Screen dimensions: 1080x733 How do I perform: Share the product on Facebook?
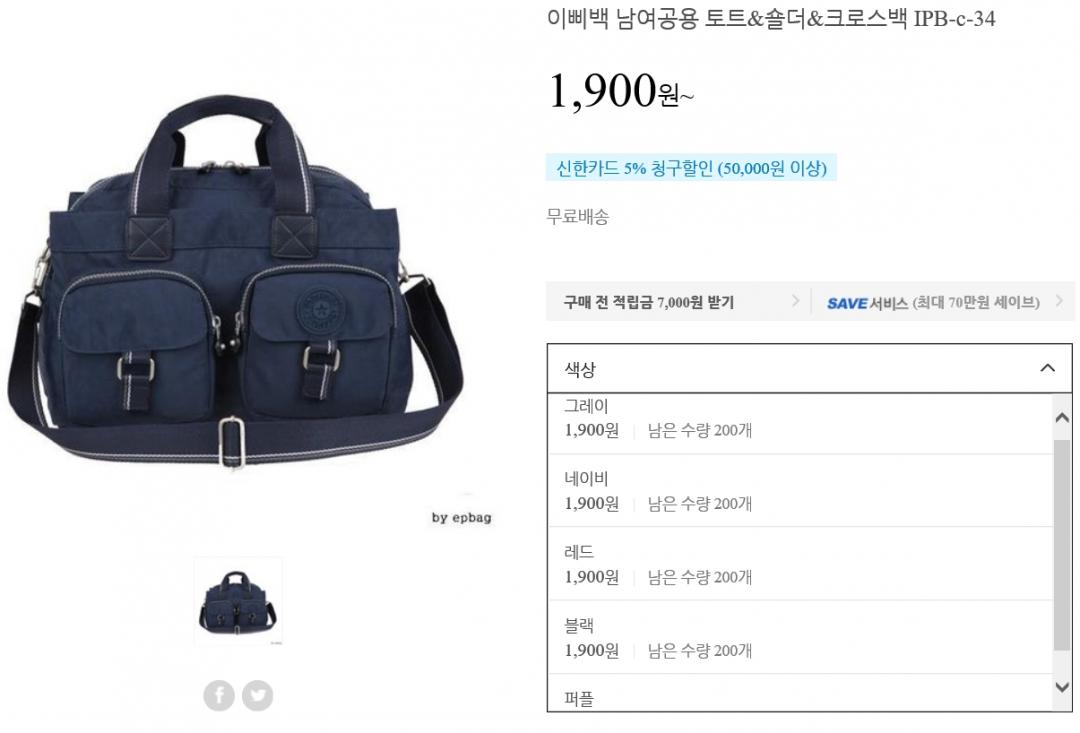pos(219,695)
